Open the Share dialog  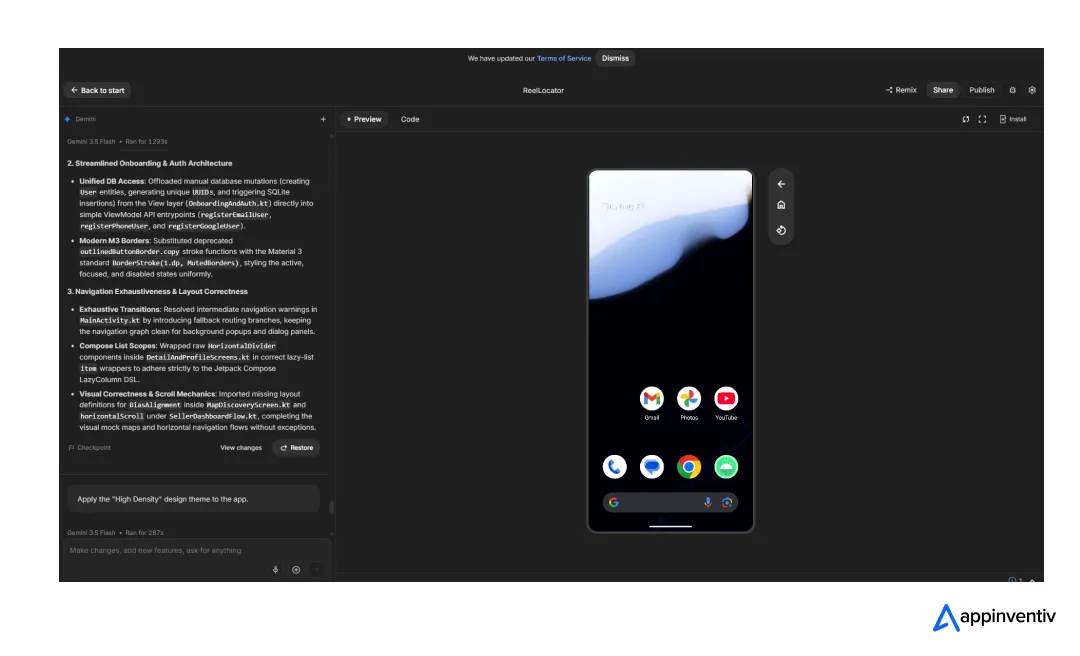click(x=942, y=90)
